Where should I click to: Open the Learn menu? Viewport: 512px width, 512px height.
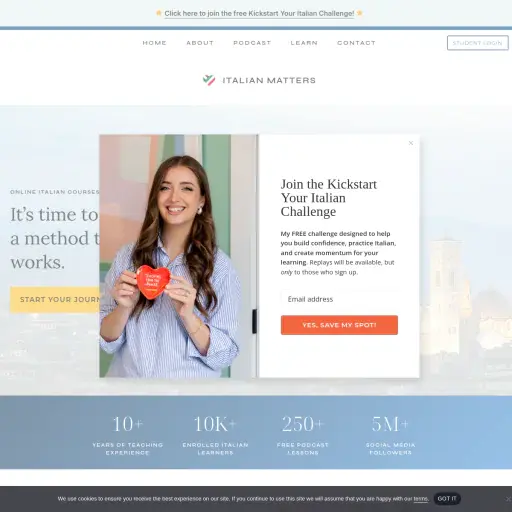(304, 43)
